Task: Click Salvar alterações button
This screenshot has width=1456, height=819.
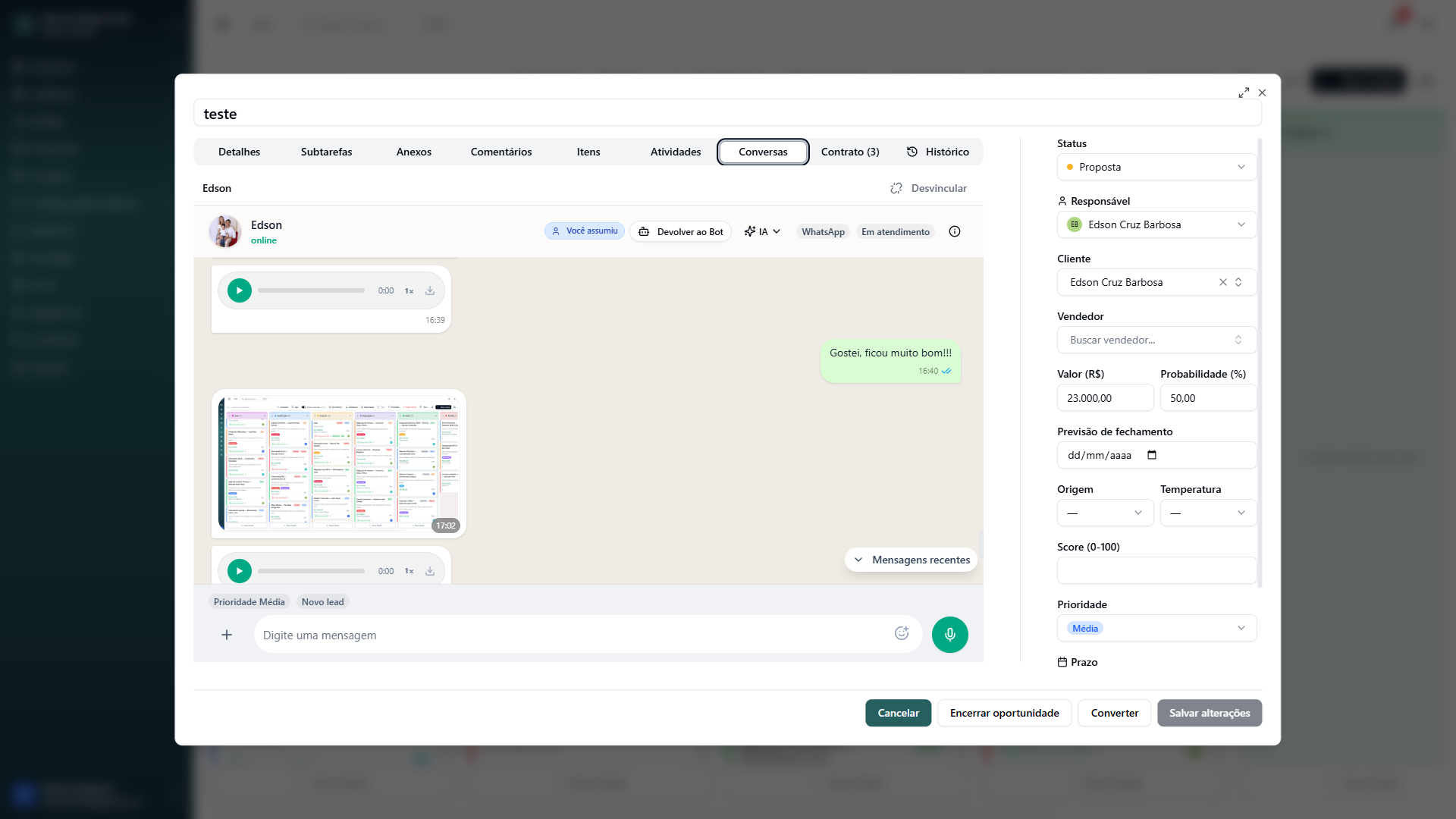Action: pyautogui.click(x=1209, y=713)
